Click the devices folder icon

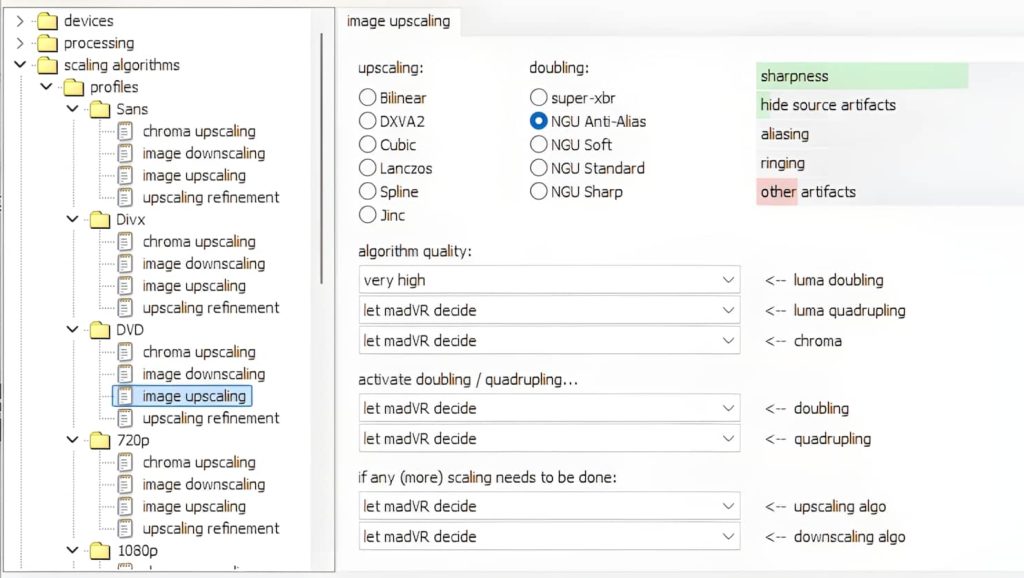(47, 21)
